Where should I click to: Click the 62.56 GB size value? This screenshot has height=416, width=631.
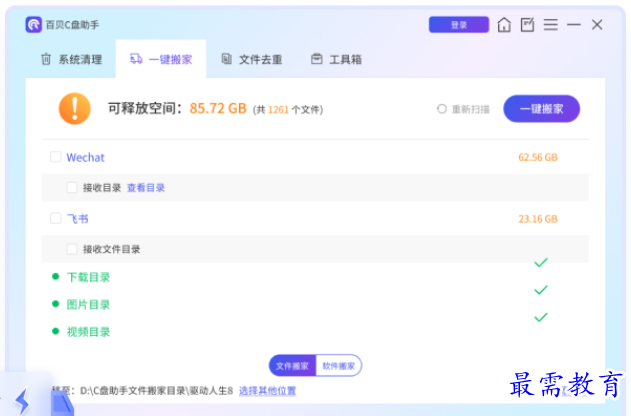538,157
